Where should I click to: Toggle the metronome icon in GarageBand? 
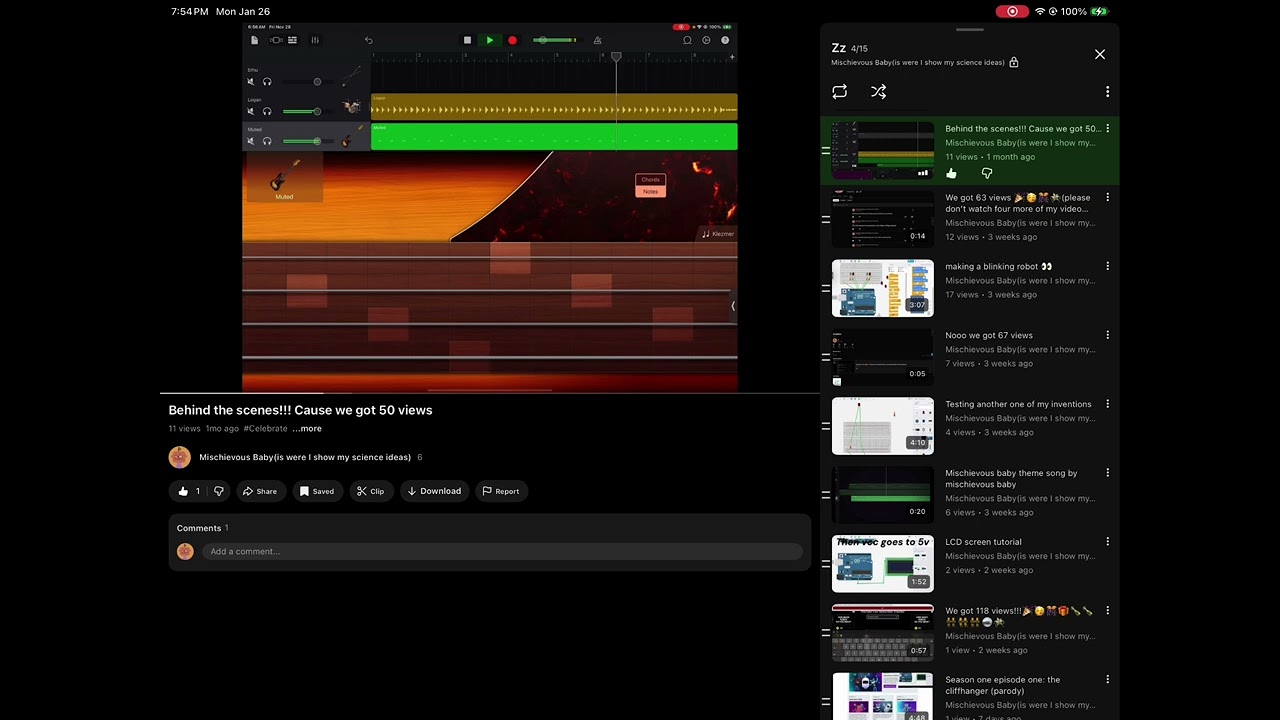597,40
